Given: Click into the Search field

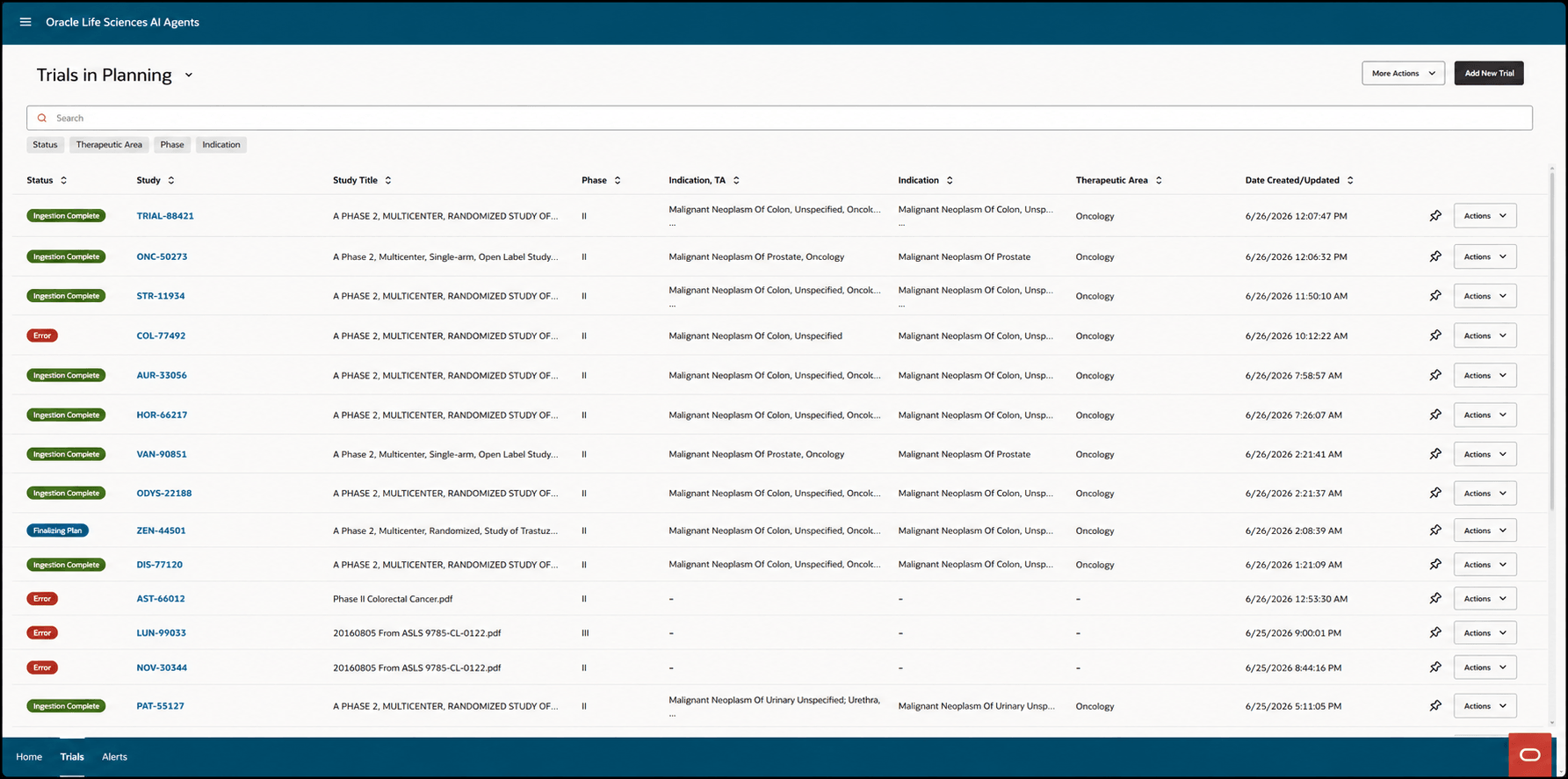Looking at the screenshot, I should coord(779,118).
